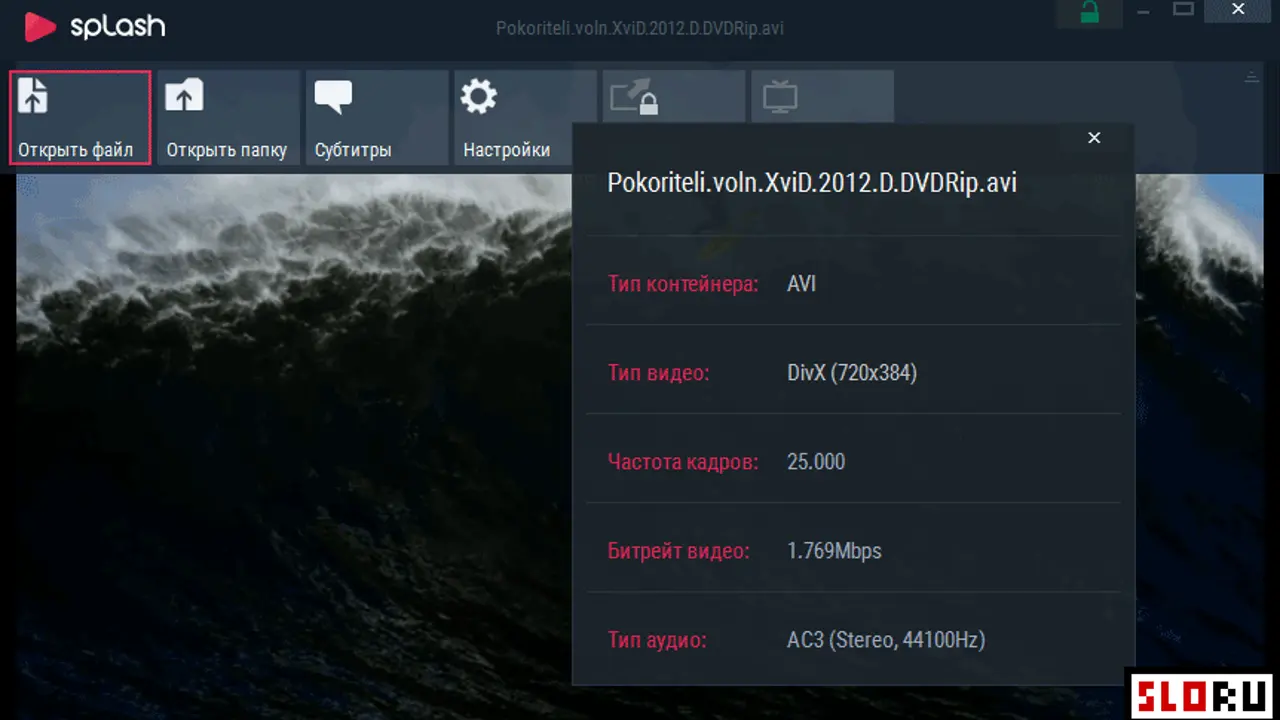Select the TV screen icon in toolbar
The image size is (1280, 720).
coord(780,98)
